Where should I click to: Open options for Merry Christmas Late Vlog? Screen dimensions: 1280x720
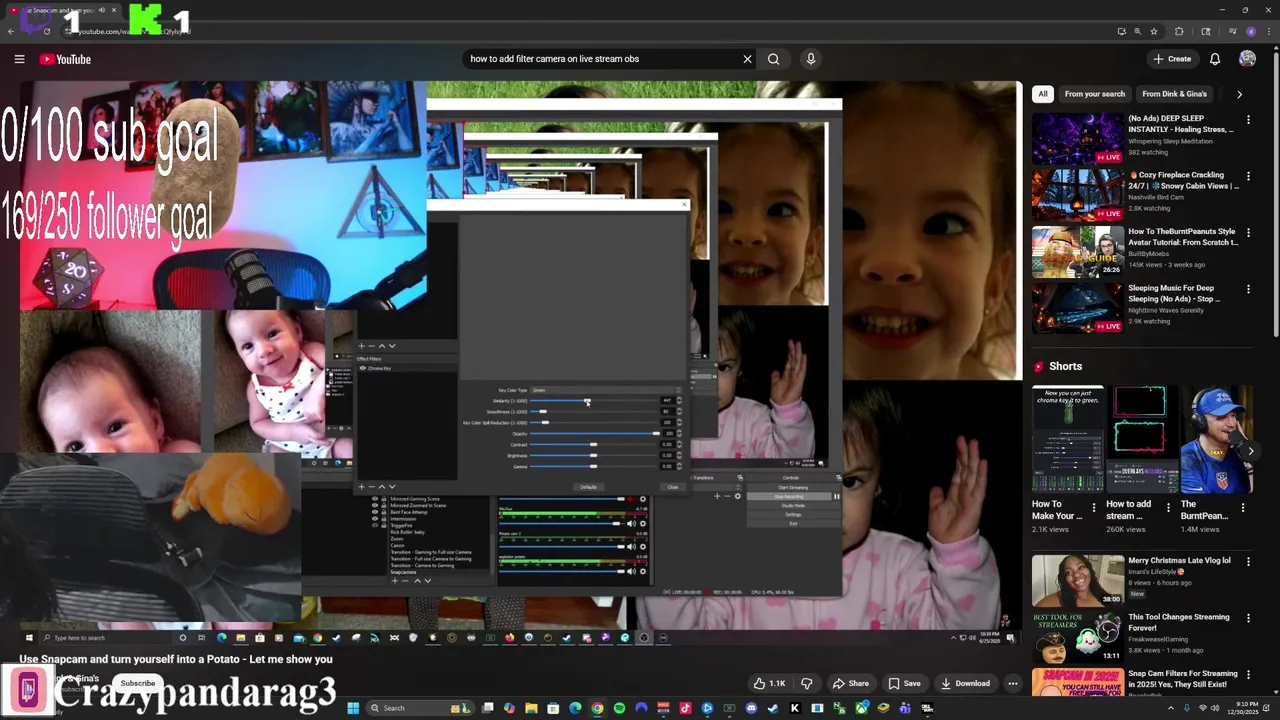1247,562
